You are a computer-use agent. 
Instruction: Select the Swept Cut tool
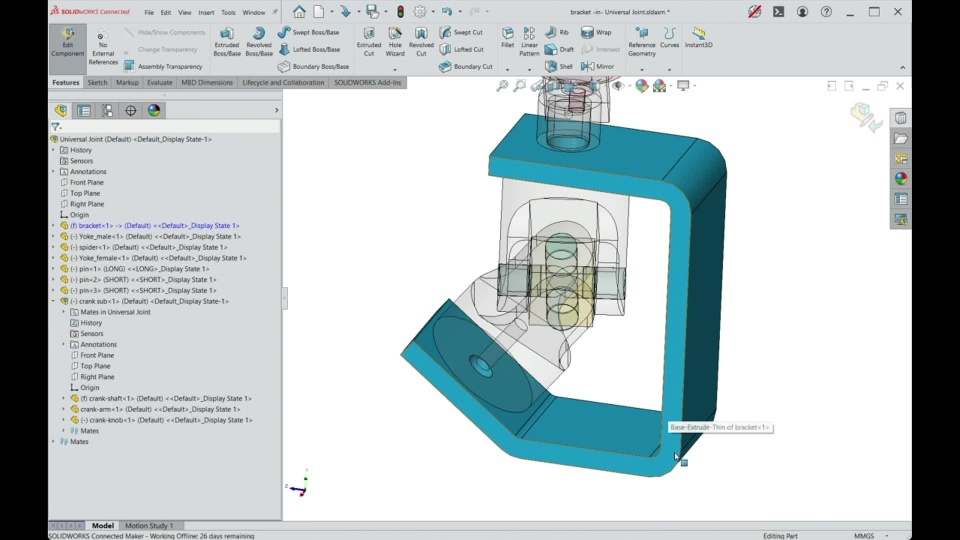tap(461, 32)
